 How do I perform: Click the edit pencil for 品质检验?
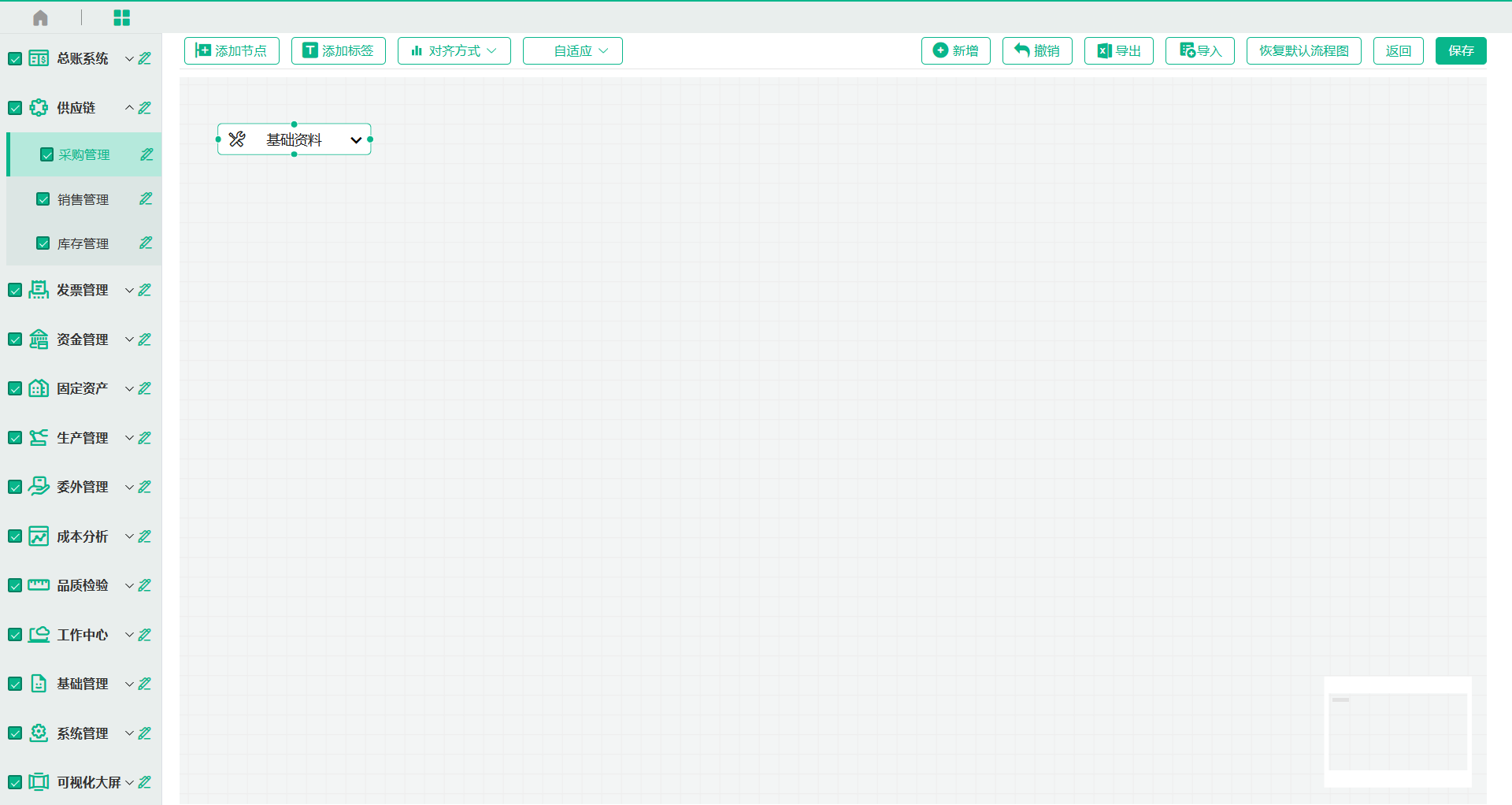(x=144, y=585)
